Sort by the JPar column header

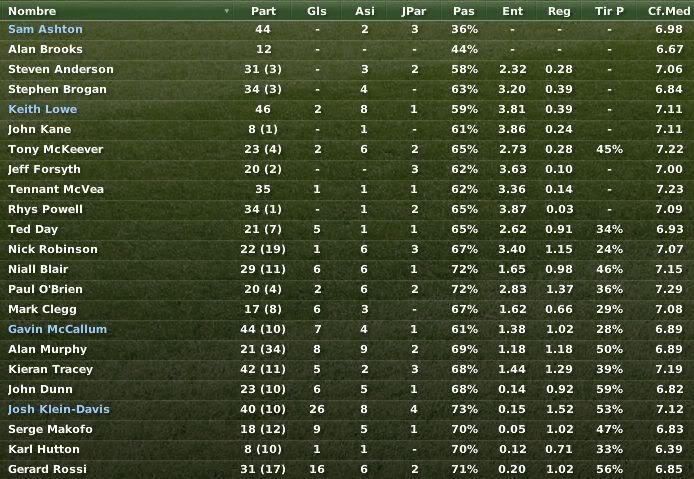(x=413, y=11)
